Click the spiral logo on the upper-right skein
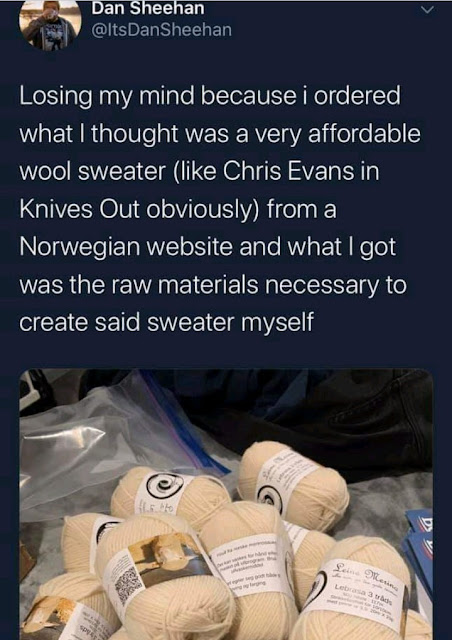Image resolution: width=452 pixels, height=640 pixels. [270, 499]
